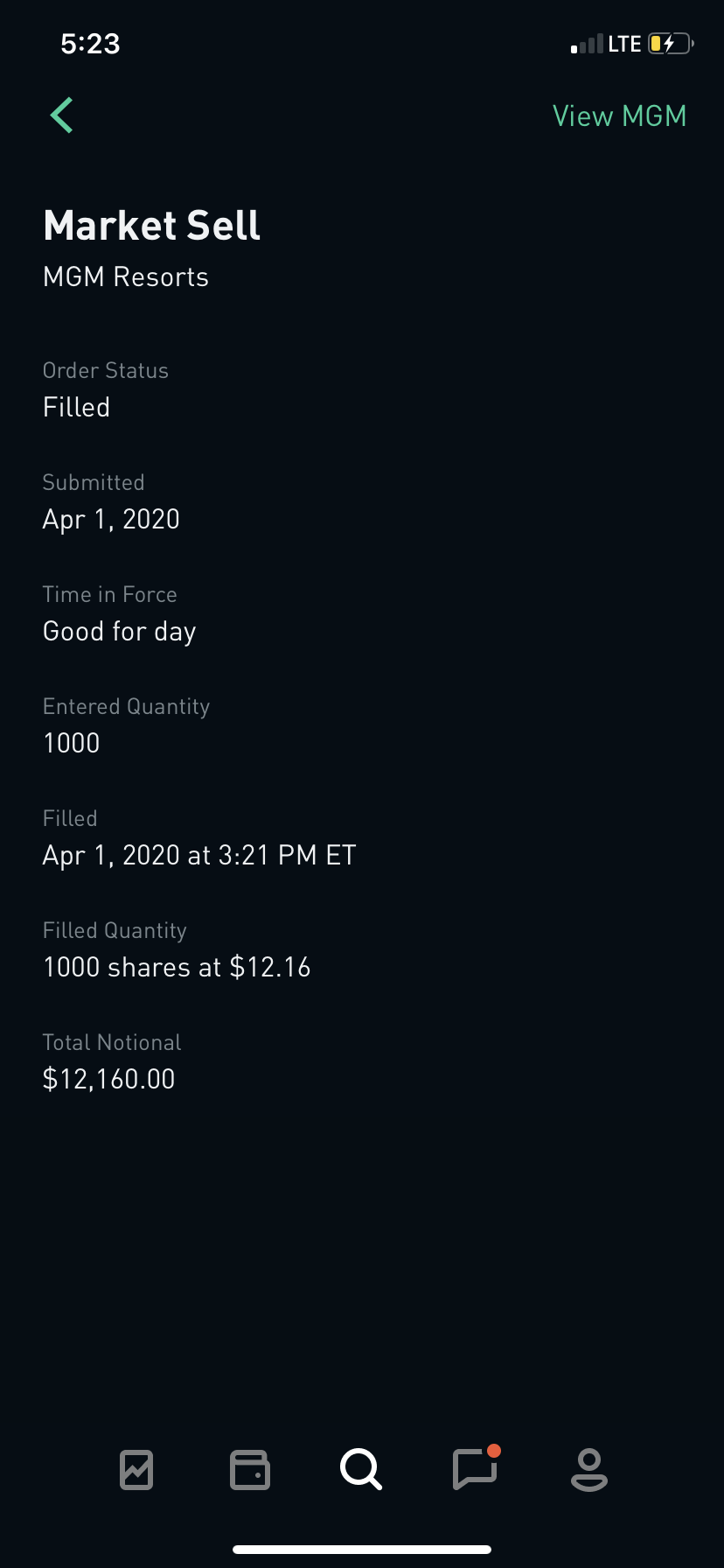Tap the LTE network indicator

pyautogui.click(x=624, y=44)
